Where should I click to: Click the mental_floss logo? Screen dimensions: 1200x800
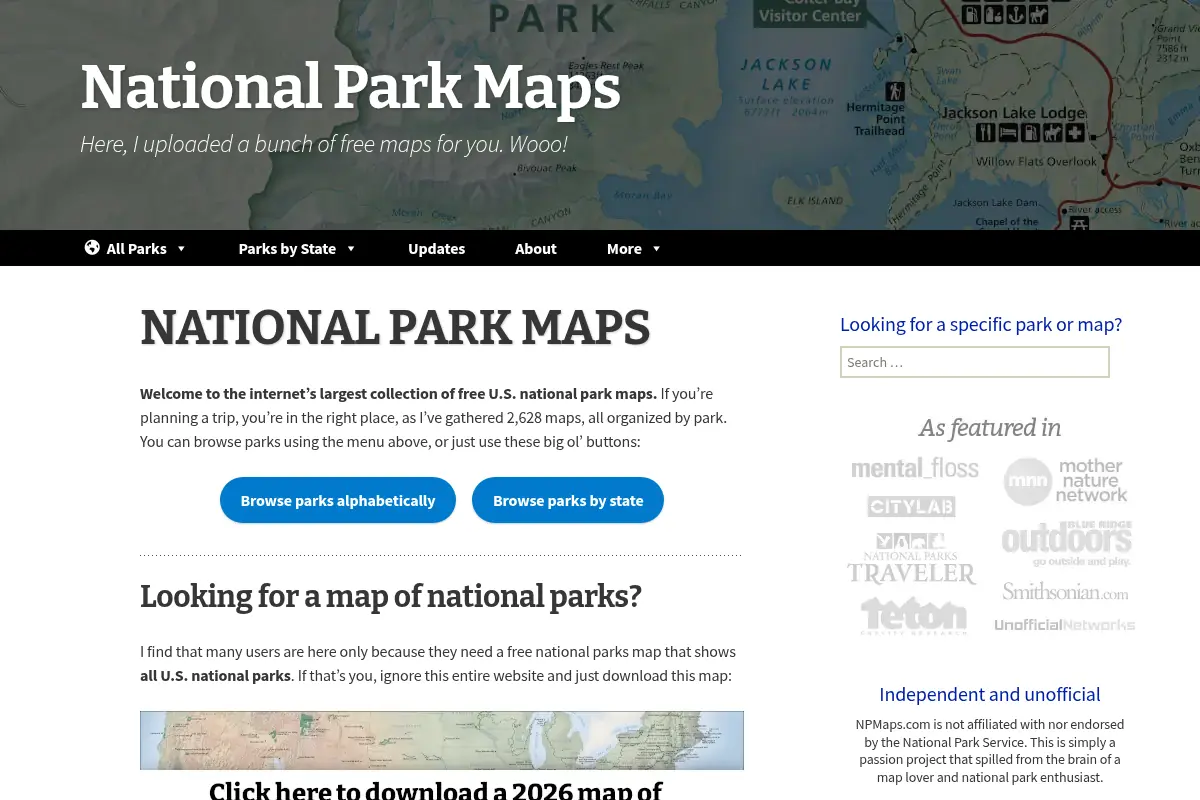915,468
